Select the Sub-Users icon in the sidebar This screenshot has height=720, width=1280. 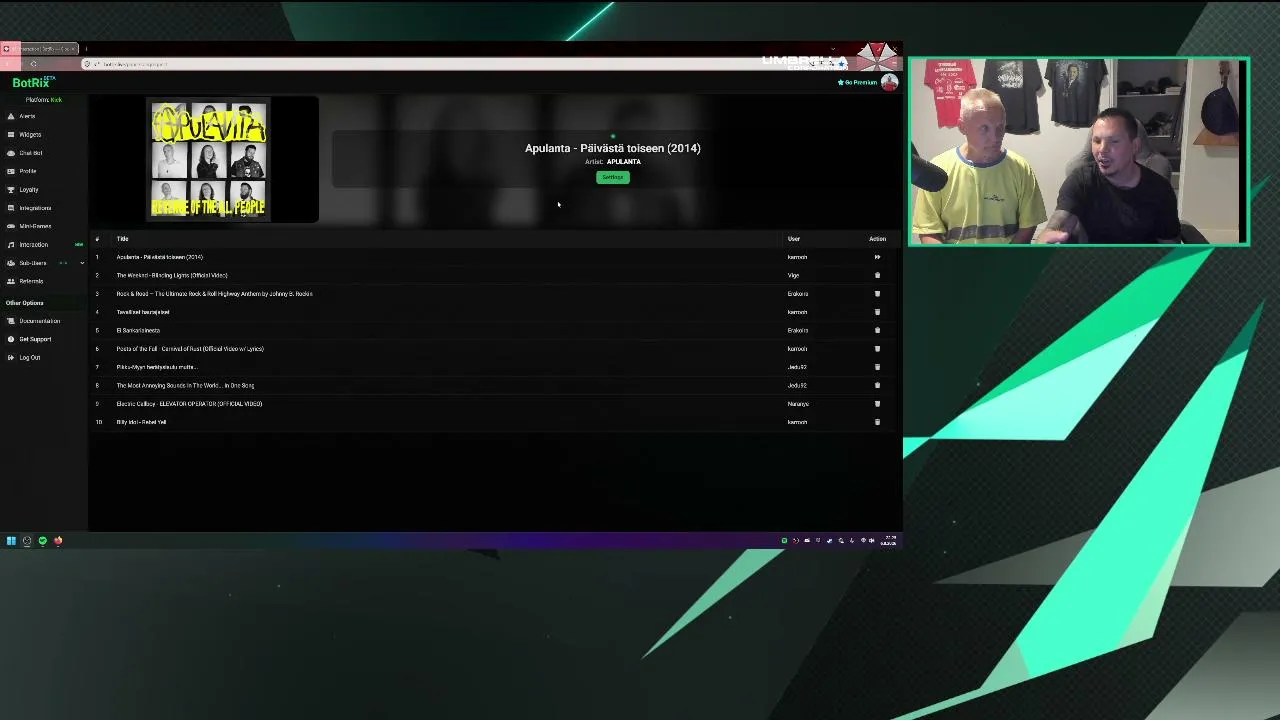tap(11, 263)
